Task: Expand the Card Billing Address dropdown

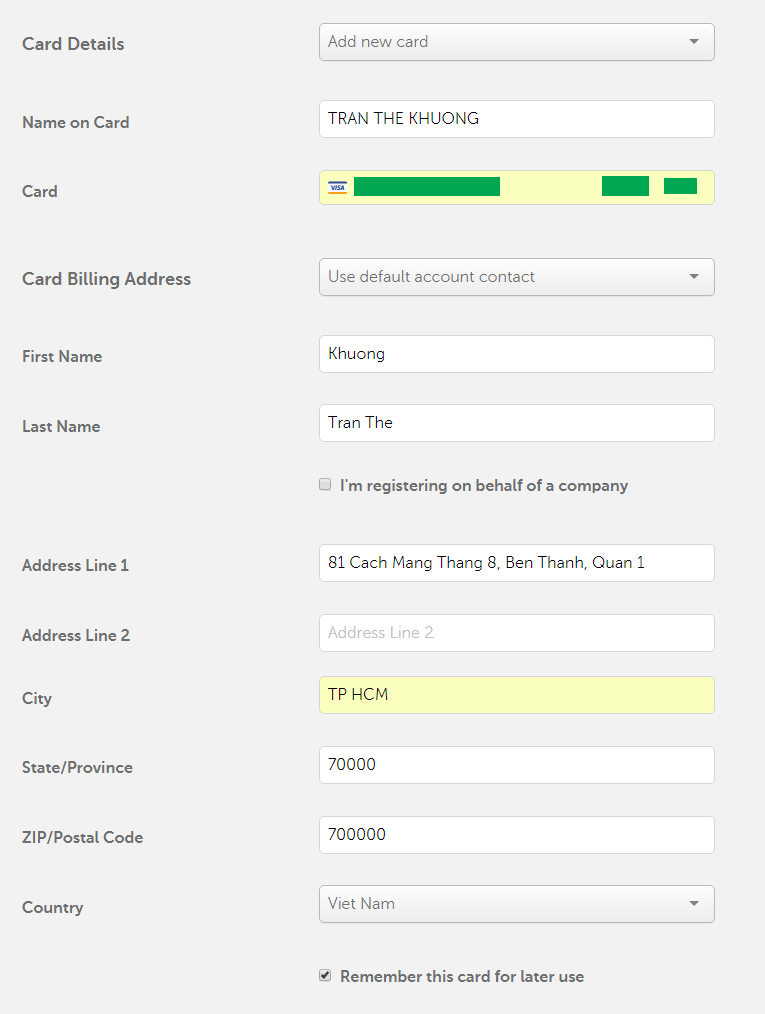Action: 517,277
